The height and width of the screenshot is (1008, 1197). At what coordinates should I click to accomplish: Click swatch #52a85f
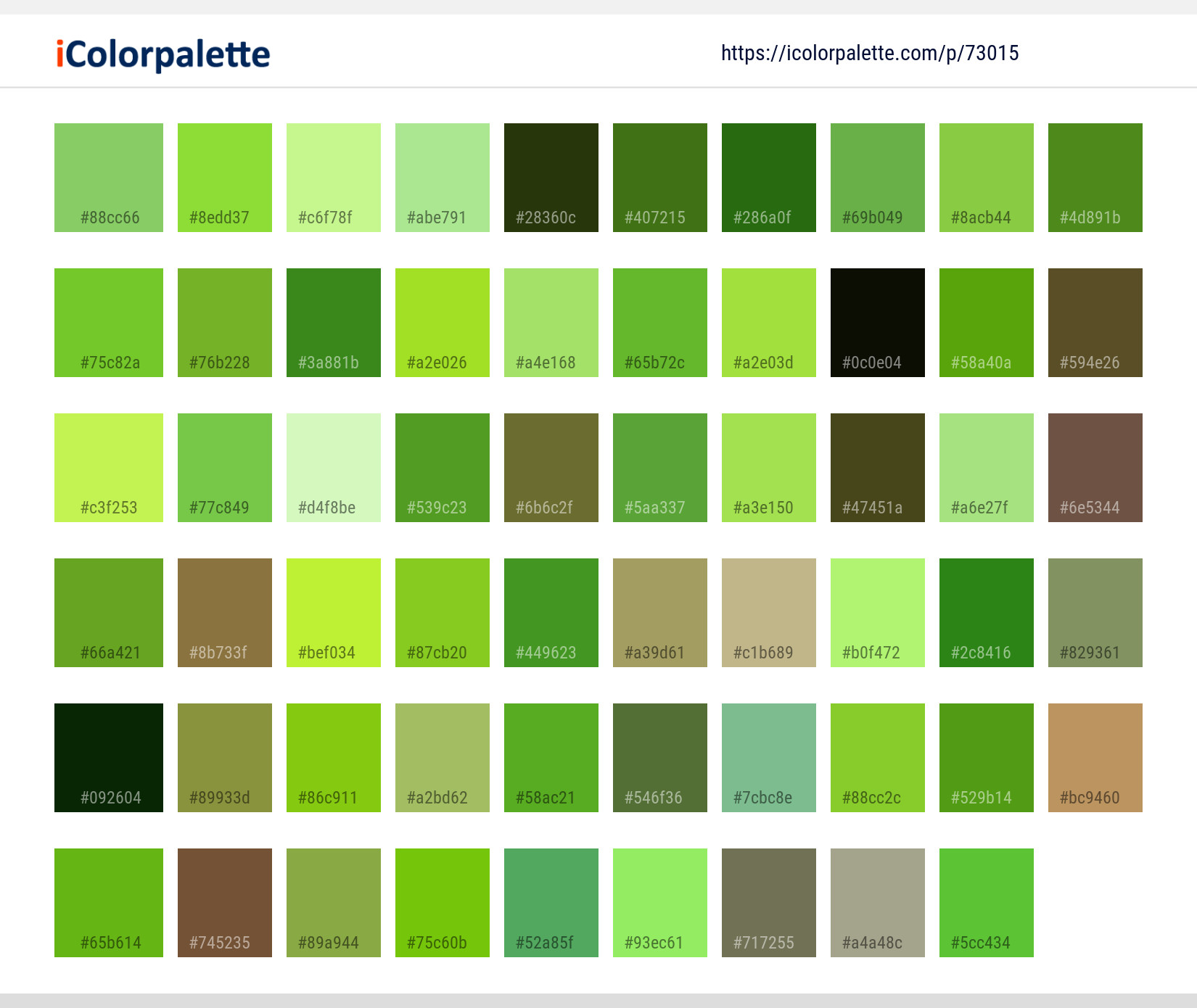pyautogui.click(x=551, y=903)
